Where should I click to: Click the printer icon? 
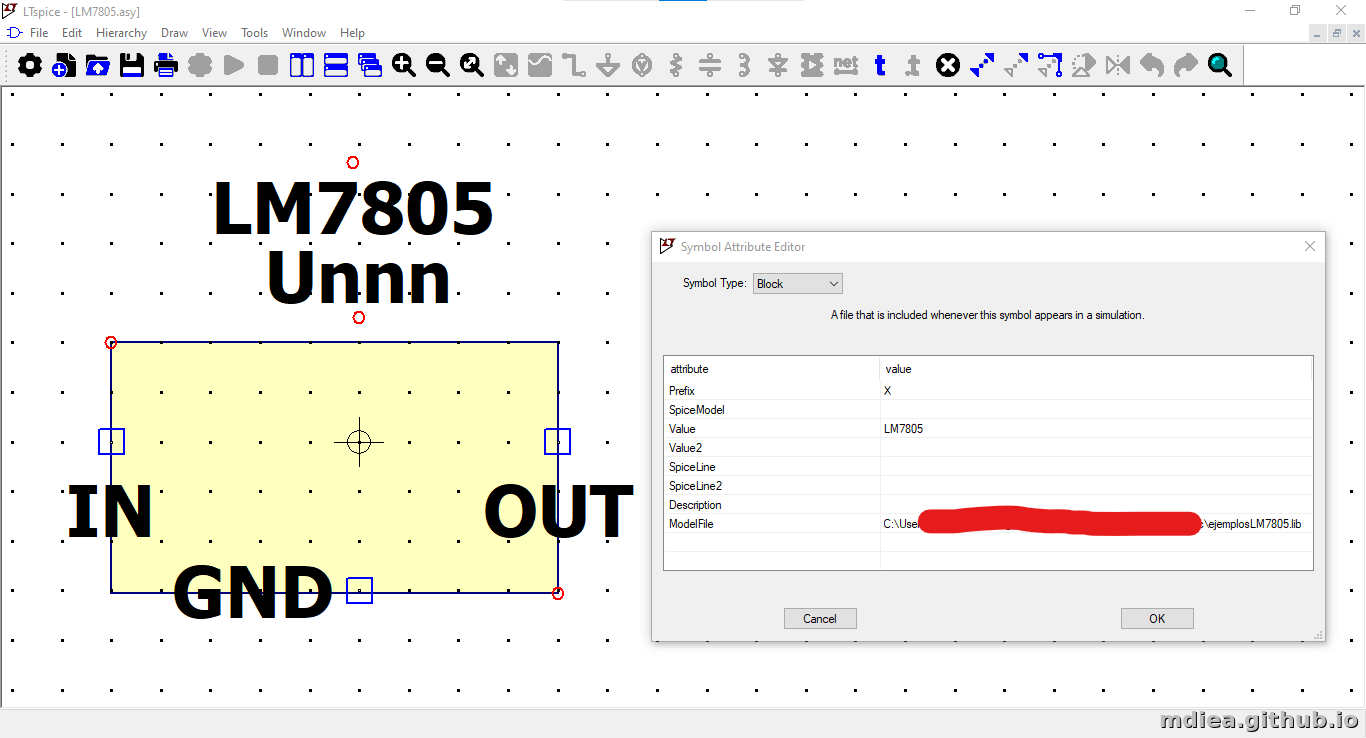(x=166, y=66)
